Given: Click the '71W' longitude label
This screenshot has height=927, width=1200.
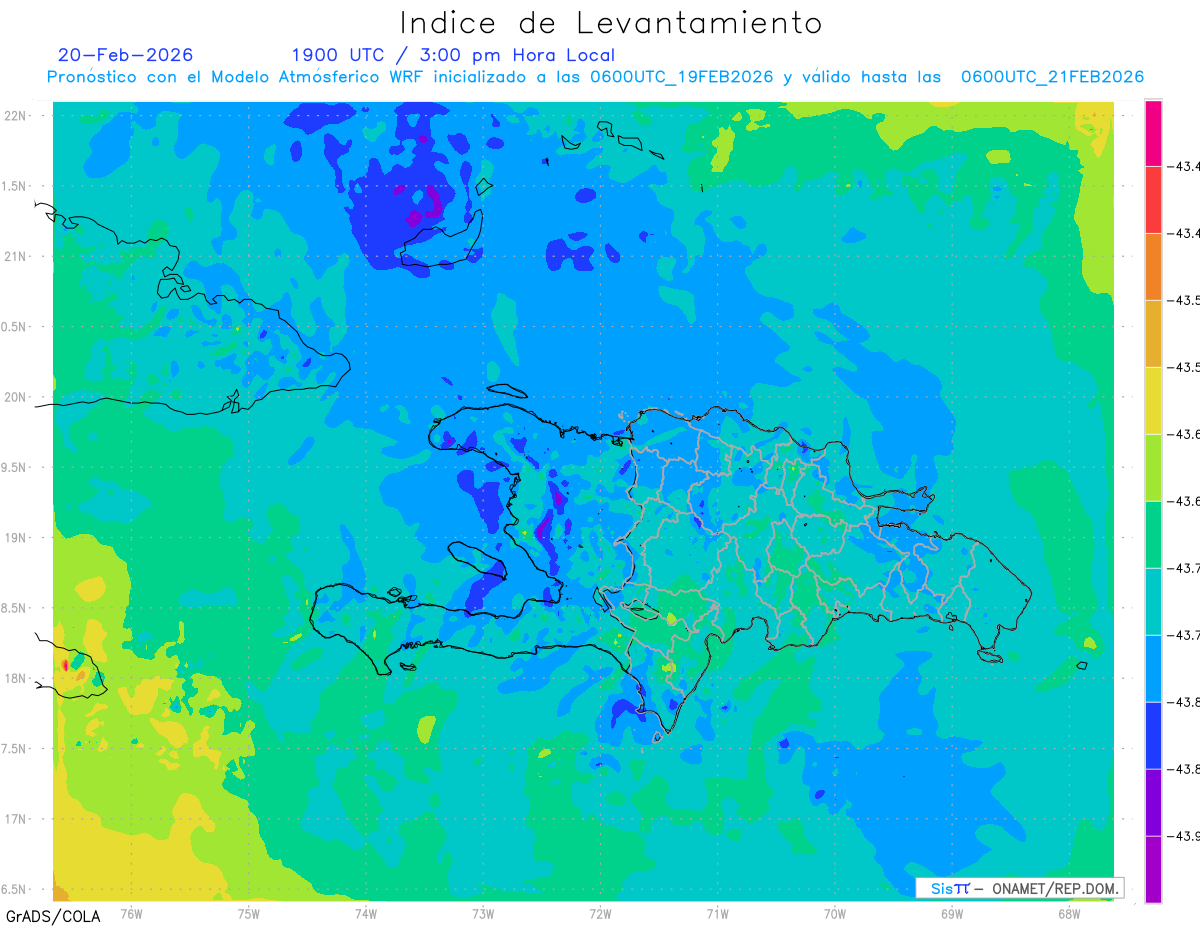Looking at the screenshot, I should pyautogui.click(x=717, y=913).
